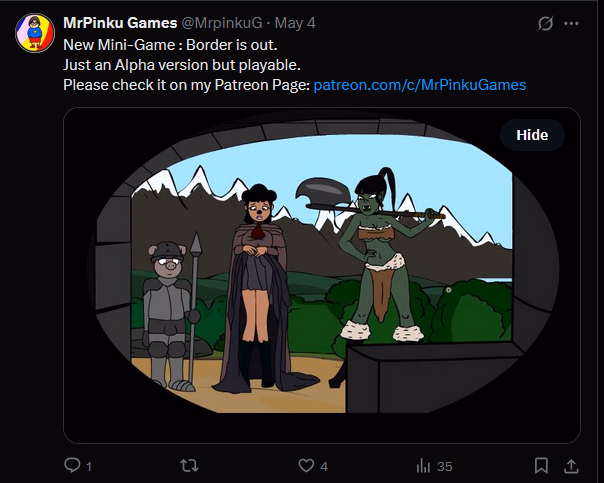Open the May 4 timestamp link
The height and width of the screenshot is (483, 604).
click(295, 23)
